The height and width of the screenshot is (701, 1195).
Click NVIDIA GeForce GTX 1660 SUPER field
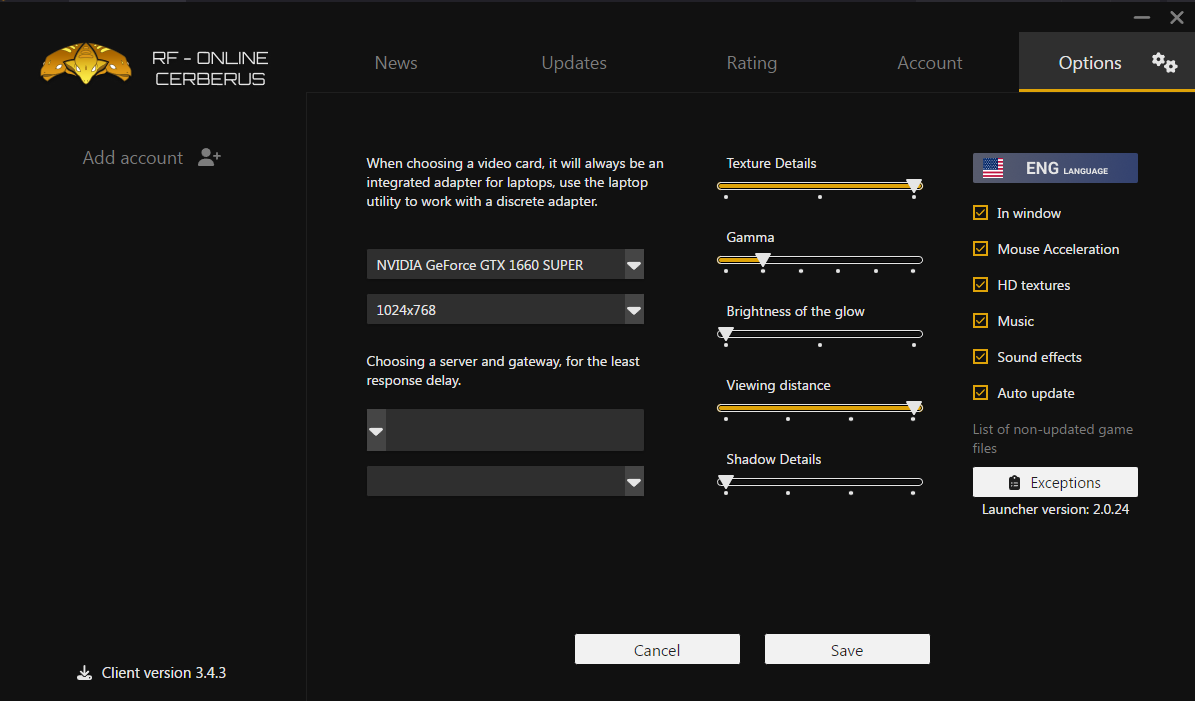pos(505,264)
